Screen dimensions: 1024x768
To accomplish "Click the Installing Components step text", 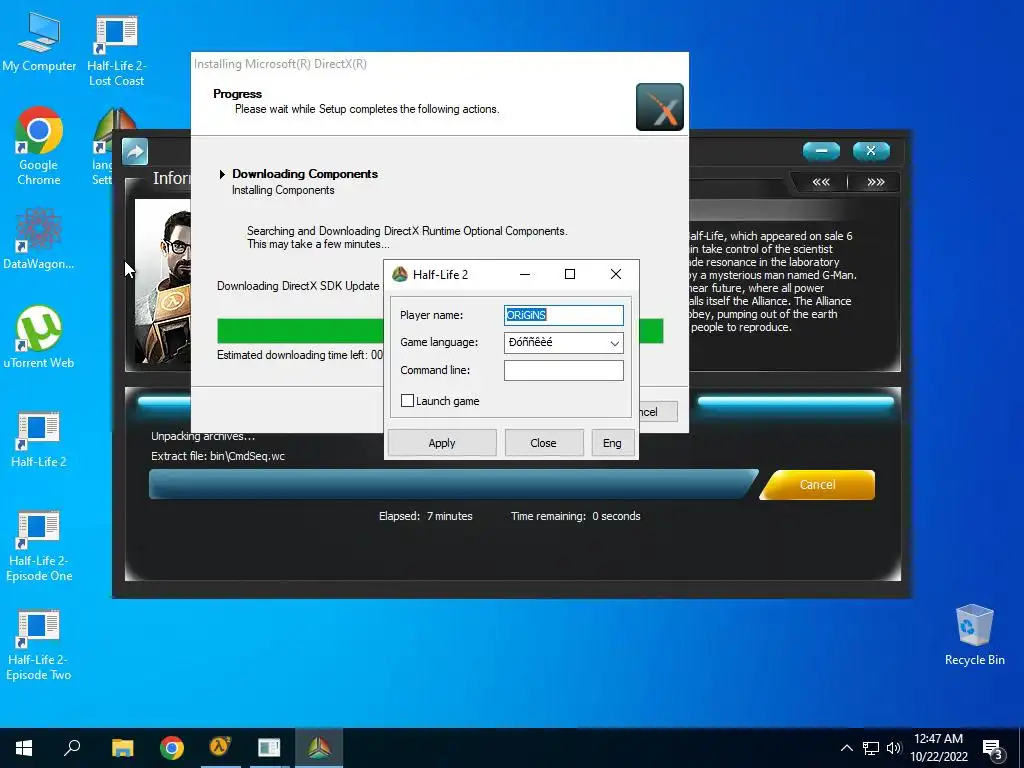I will [283, 190].
